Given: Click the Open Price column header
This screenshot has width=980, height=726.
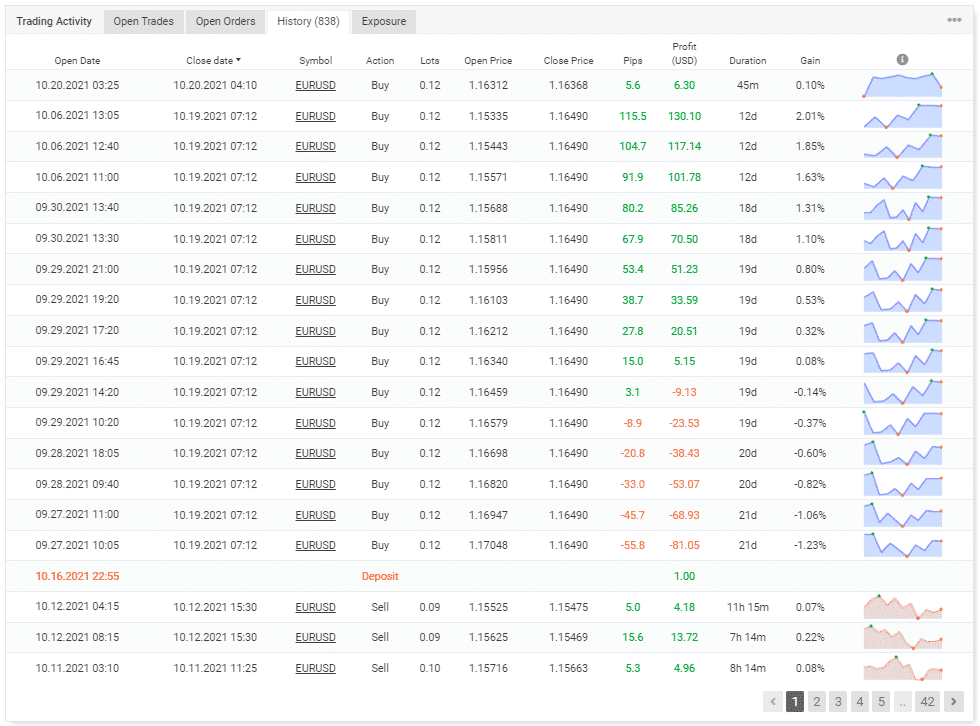Looking at the screenshot, I should [x=488, y=60].
